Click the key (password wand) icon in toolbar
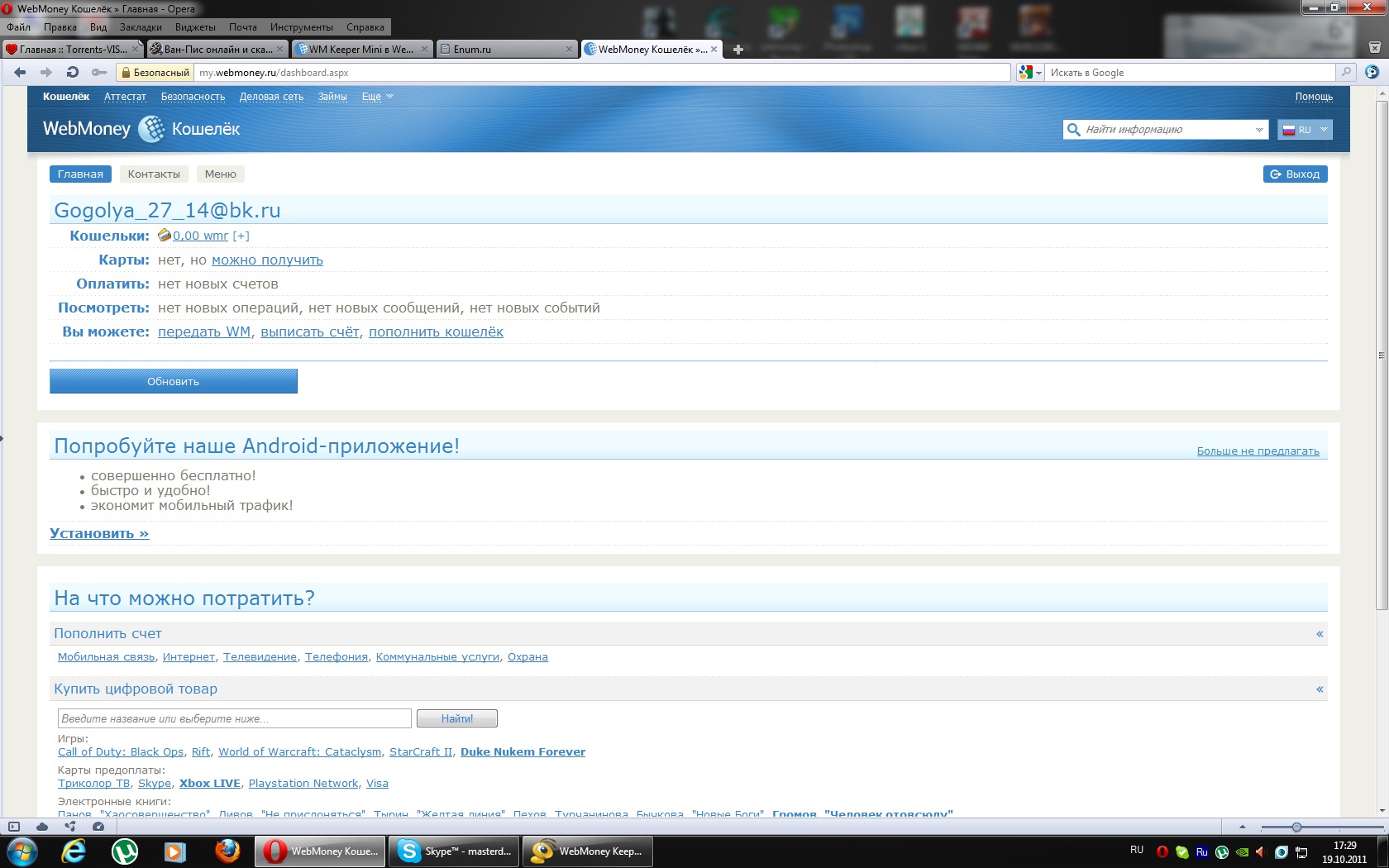The width and height of the screenshot is (1389, 868). pyautogui.click(x=99, y=73)
